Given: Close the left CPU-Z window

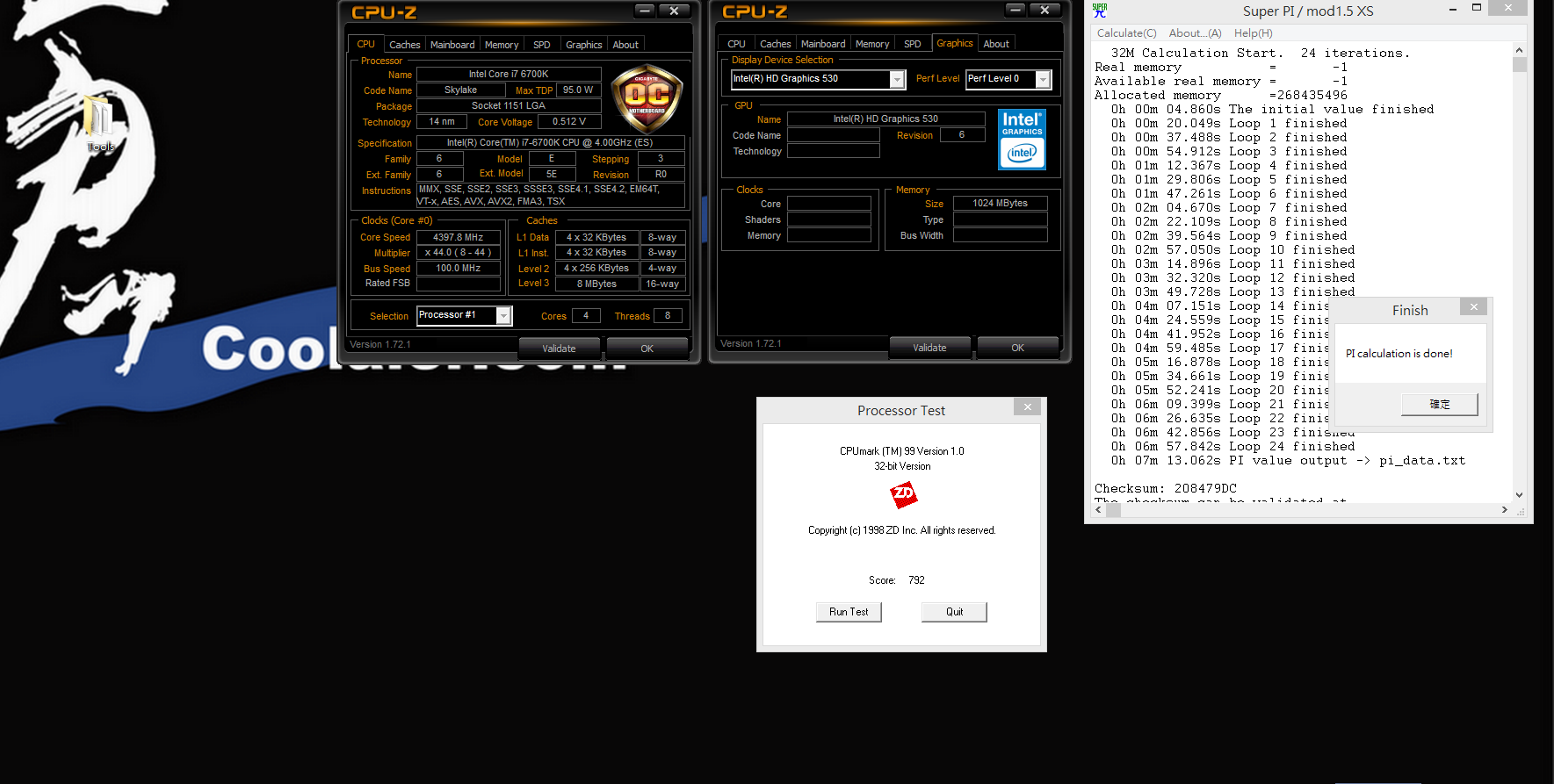Looking at the screenshot, I should [x=674, y=11].
